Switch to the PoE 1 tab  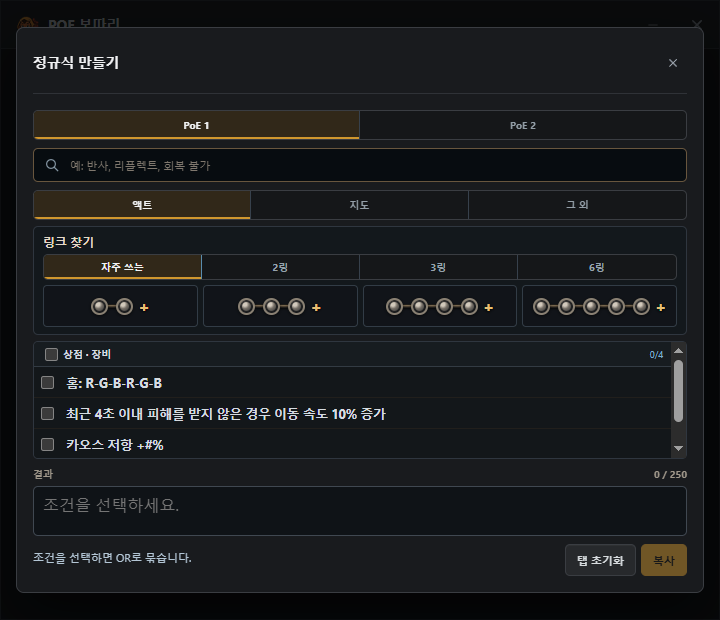coord(197,125)
